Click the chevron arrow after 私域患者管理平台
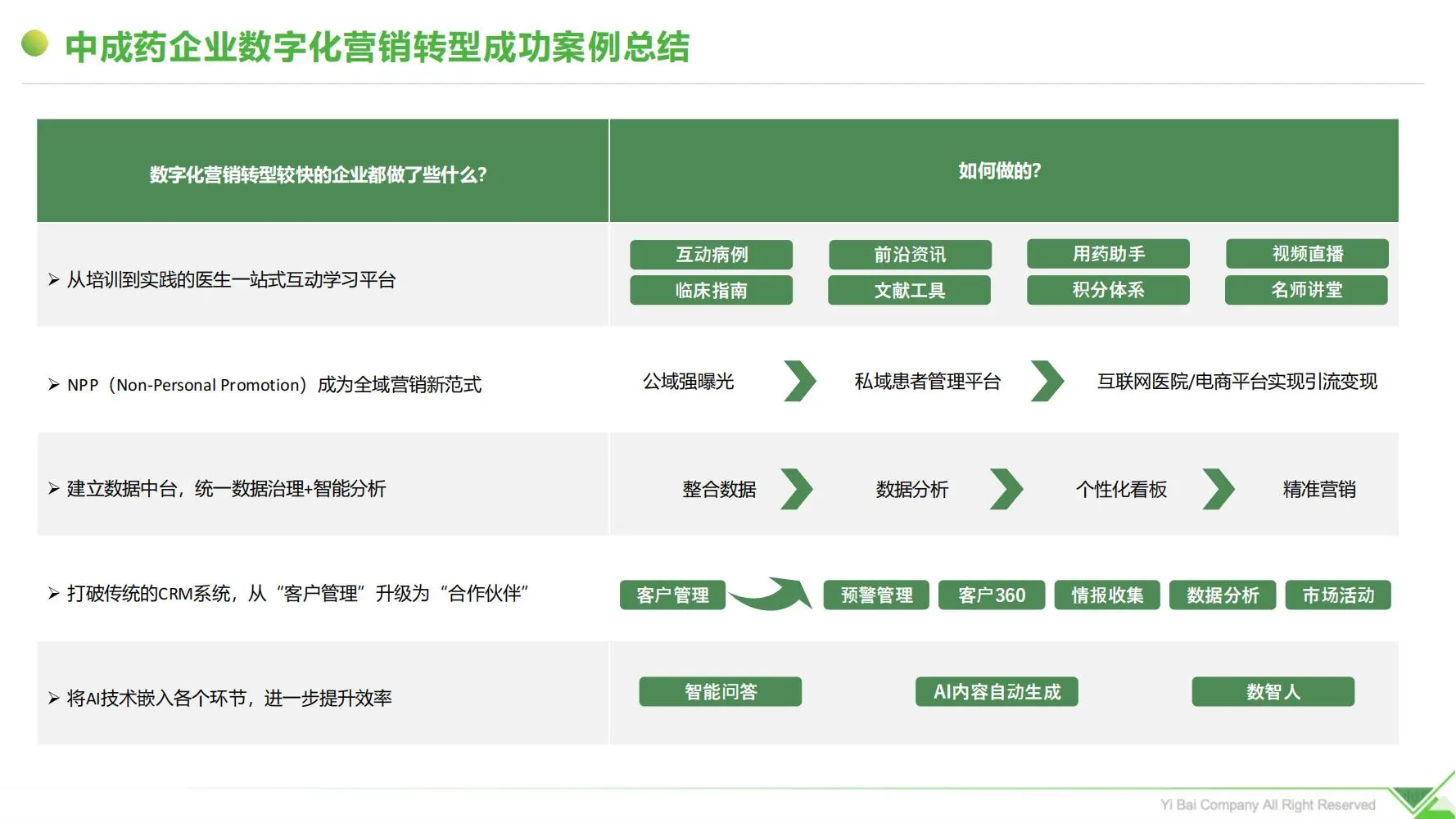Viewport: 1456px width, 819px height. click(1047, 382)
